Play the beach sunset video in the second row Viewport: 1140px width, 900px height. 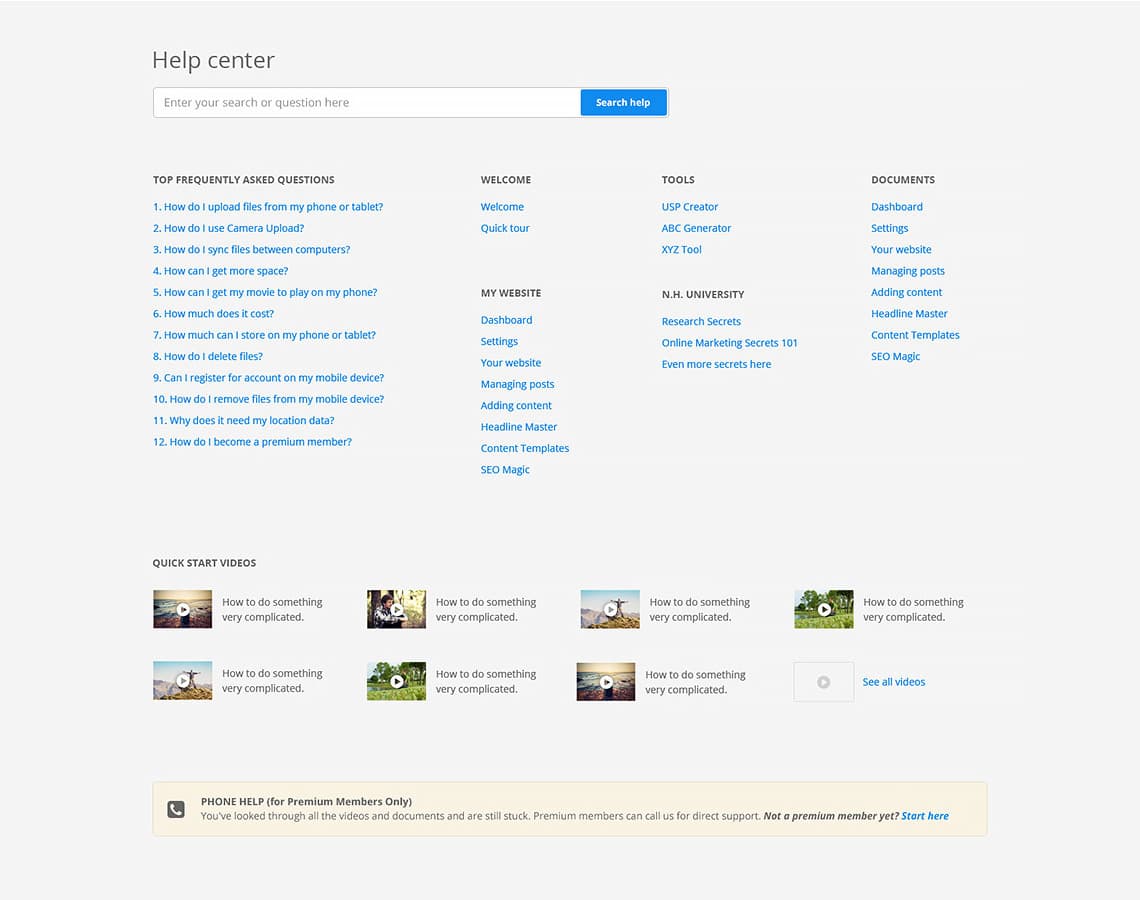coord(605,681)
